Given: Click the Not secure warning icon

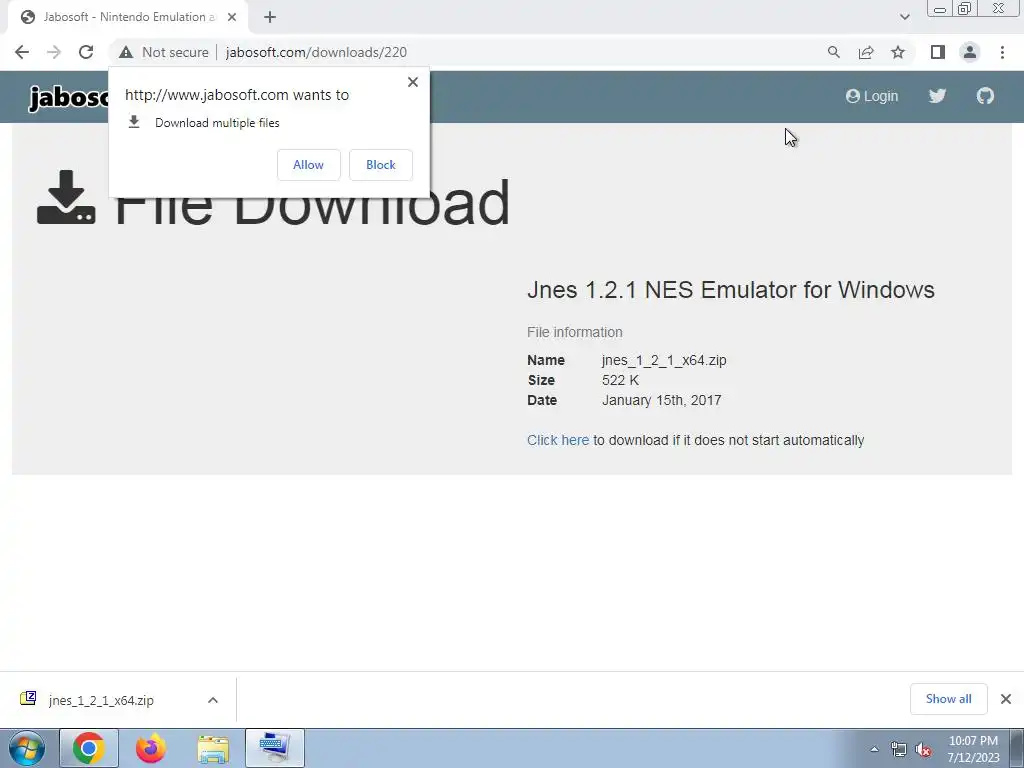Looking at the screenshot, I should point(126,52).
